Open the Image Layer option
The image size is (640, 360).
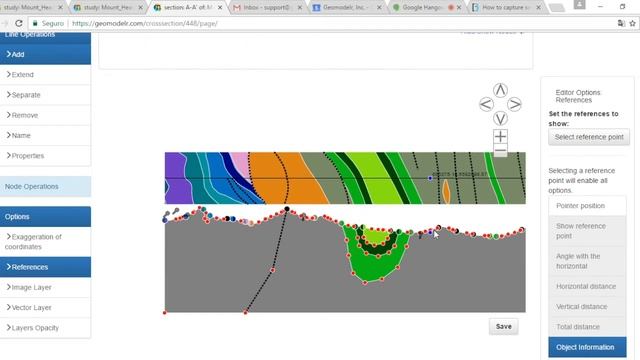tap(45, 287)
